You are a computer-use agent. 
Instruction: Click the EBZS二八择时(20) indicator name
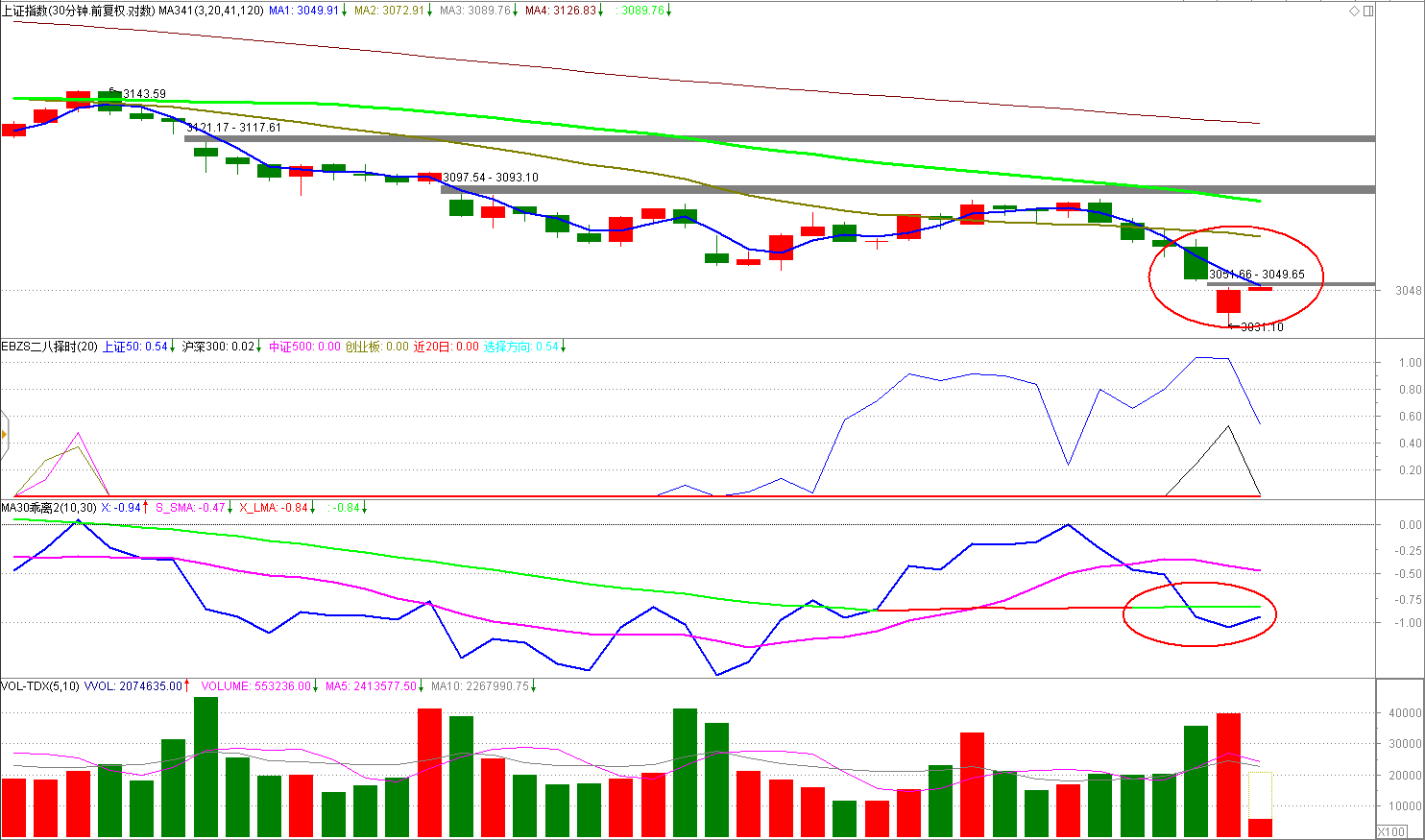tap(49, 347)
